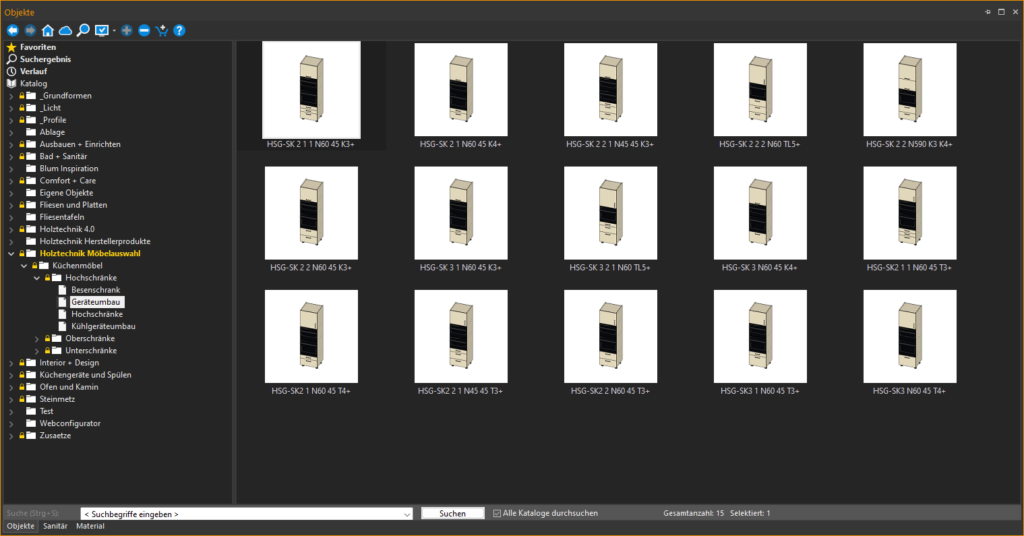
Task: Toggle 'Alle Kataloge durchsuchen' checkbox
Action: (497, 513)
